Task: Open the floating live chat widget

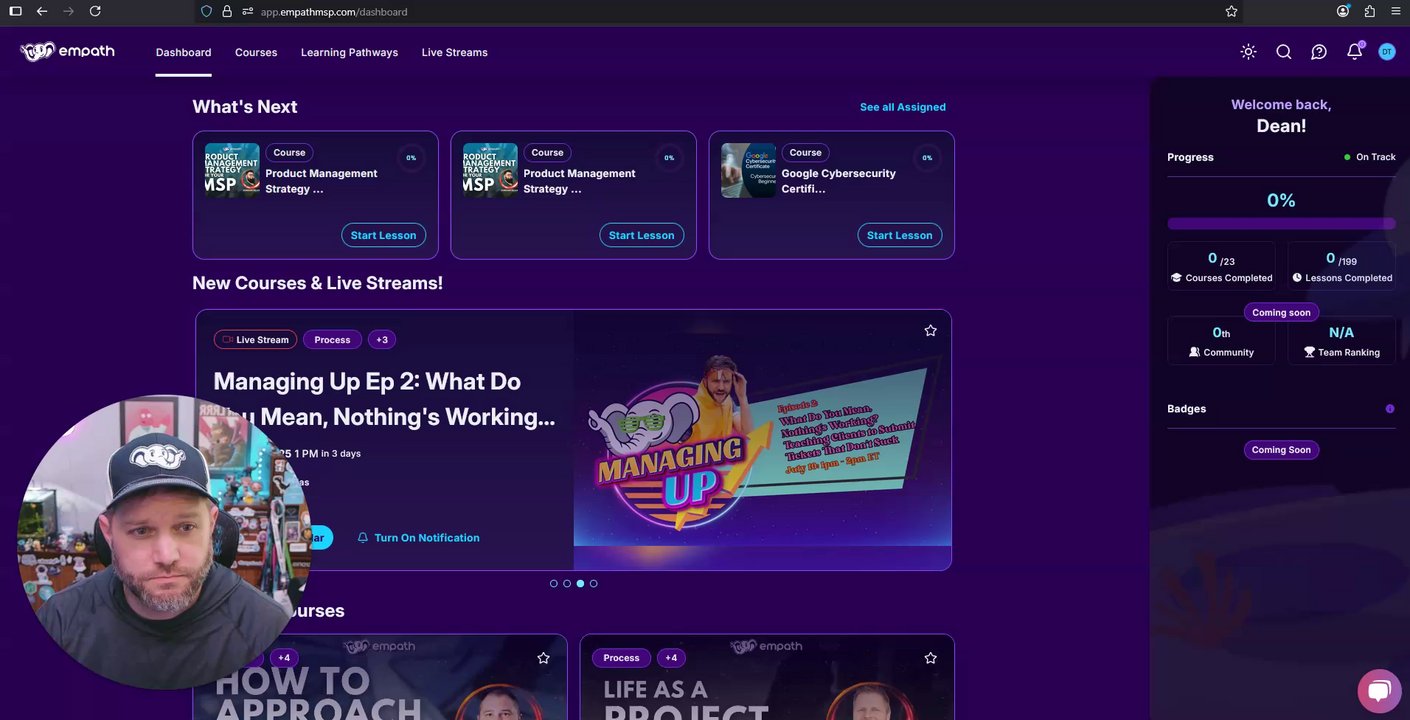Action: tap(1380, 690)
